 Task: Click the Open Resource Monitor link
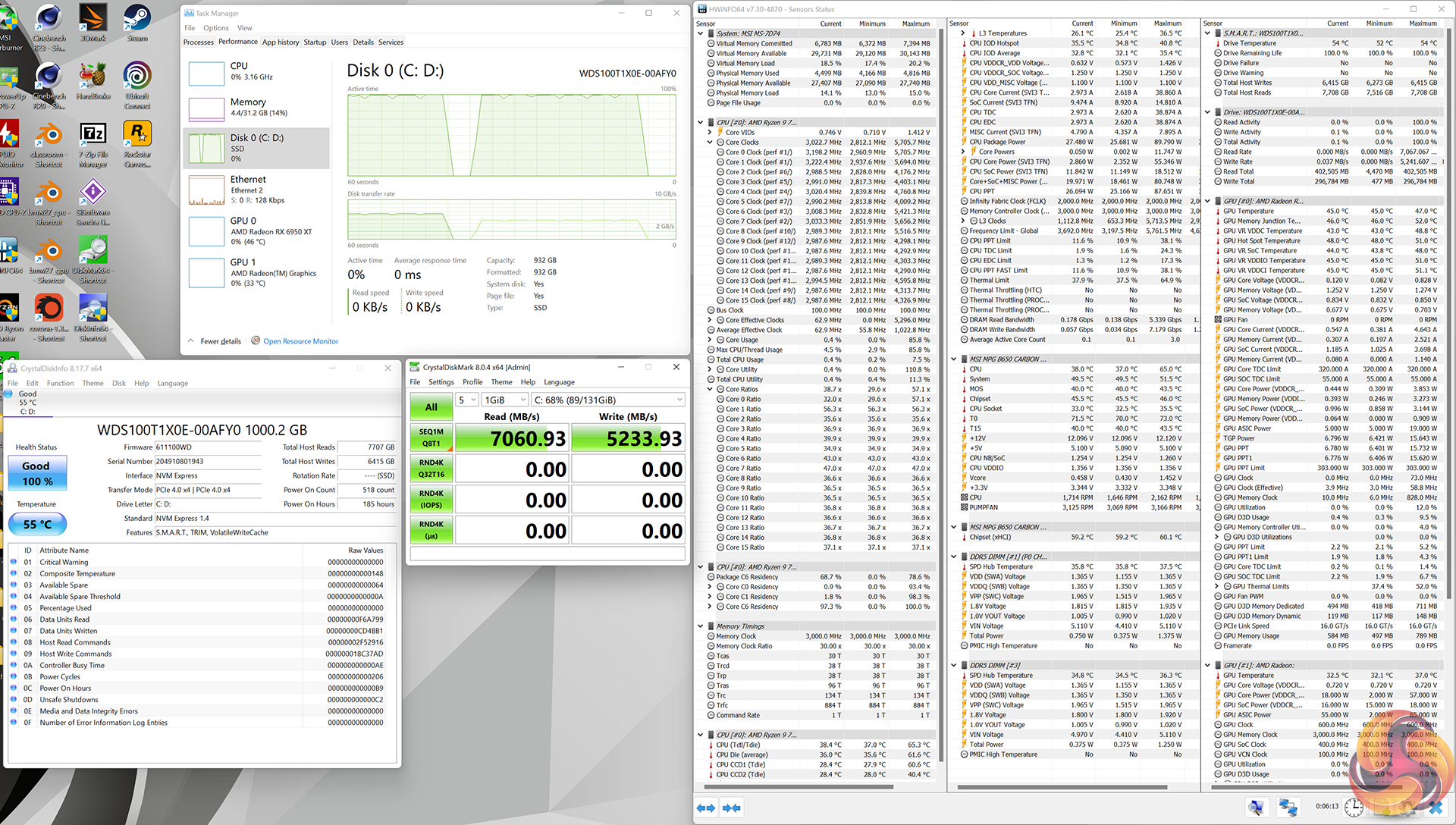click(x=300, y=341)
